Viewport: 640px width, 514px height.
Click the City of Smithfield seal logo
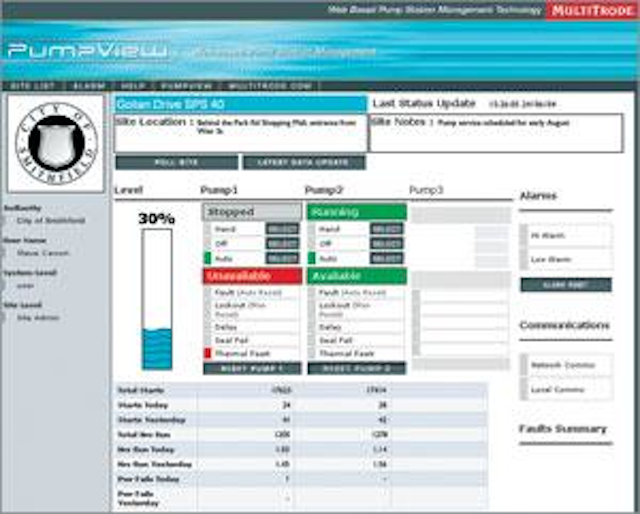56,143
